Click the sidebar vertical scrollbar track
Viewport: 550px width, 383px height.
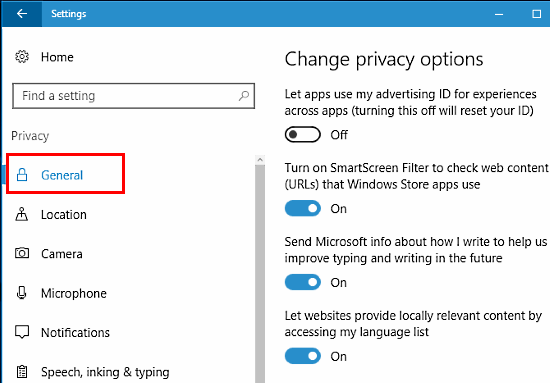tap(260, 274)
